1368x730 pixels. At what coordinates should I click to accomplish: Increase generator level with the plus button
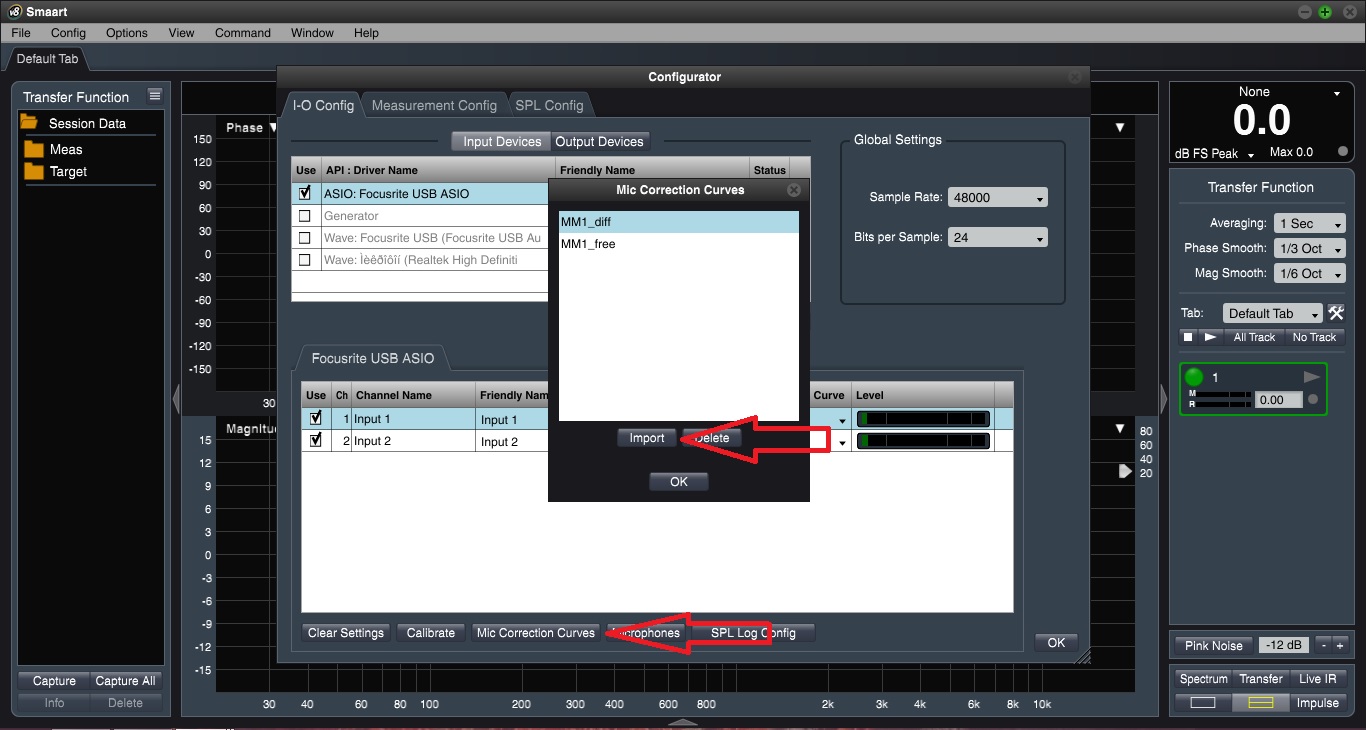click(1340, 645)
